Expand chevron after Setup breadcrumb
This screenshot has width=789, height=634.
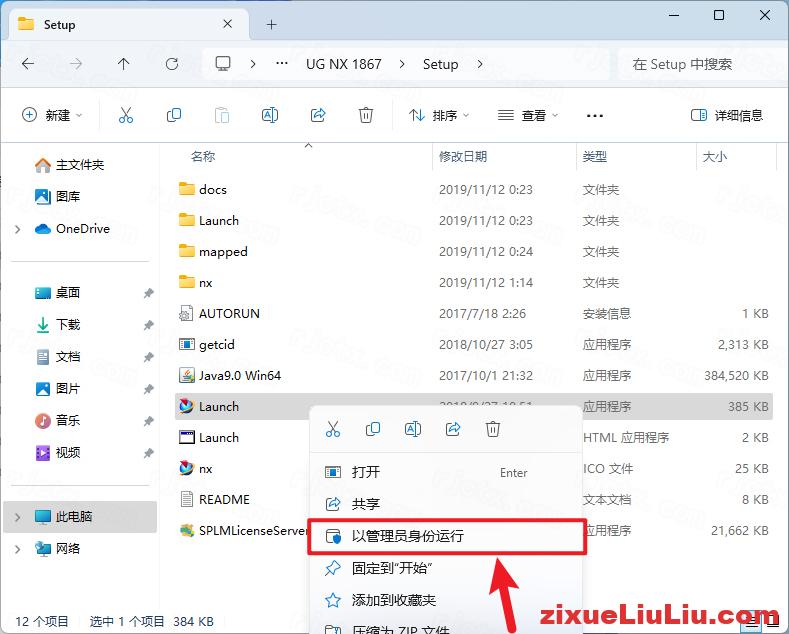pyautogui.click(x=480, y=64)
